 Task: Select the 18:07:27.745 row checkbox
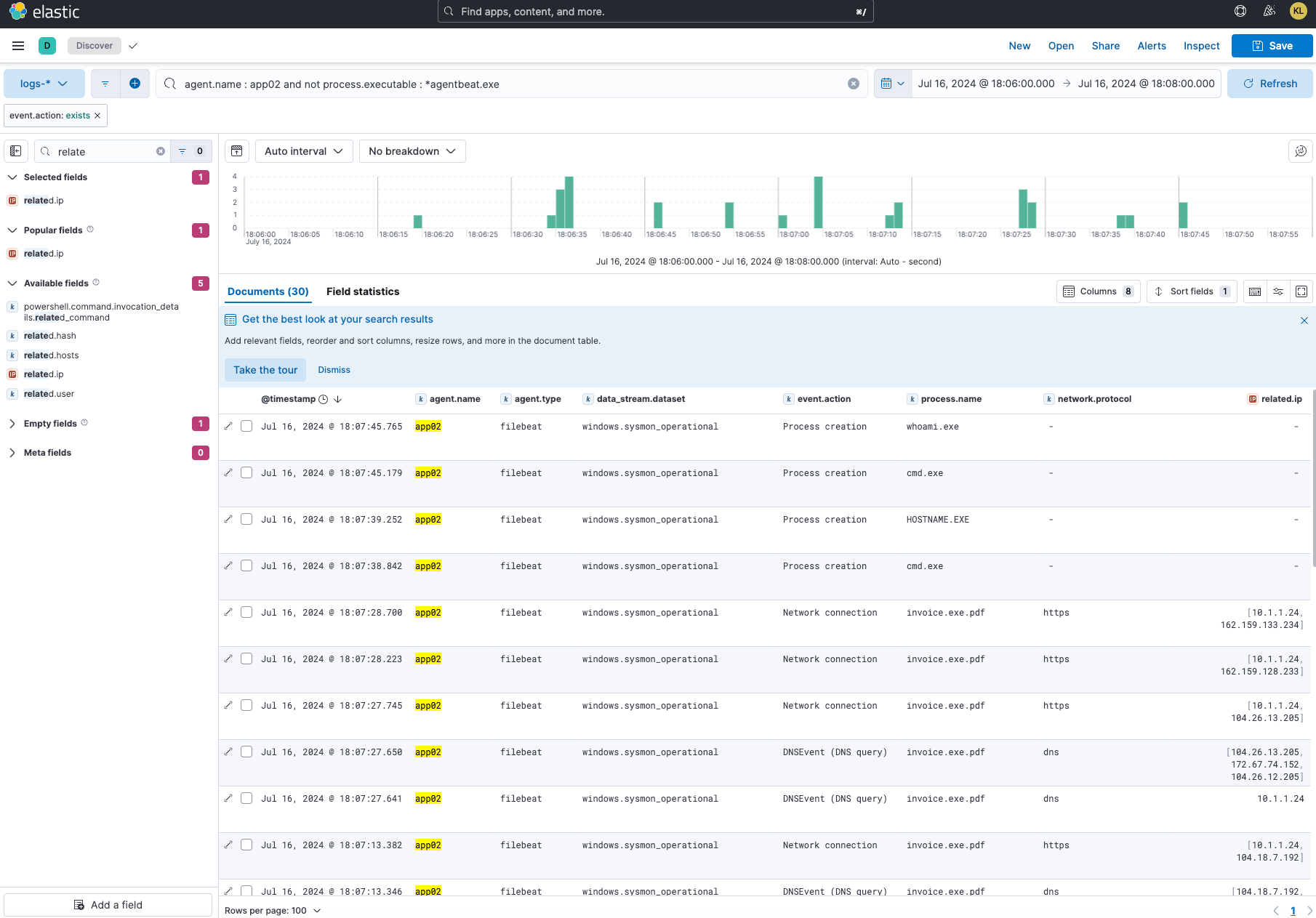[x=246, y=705]
